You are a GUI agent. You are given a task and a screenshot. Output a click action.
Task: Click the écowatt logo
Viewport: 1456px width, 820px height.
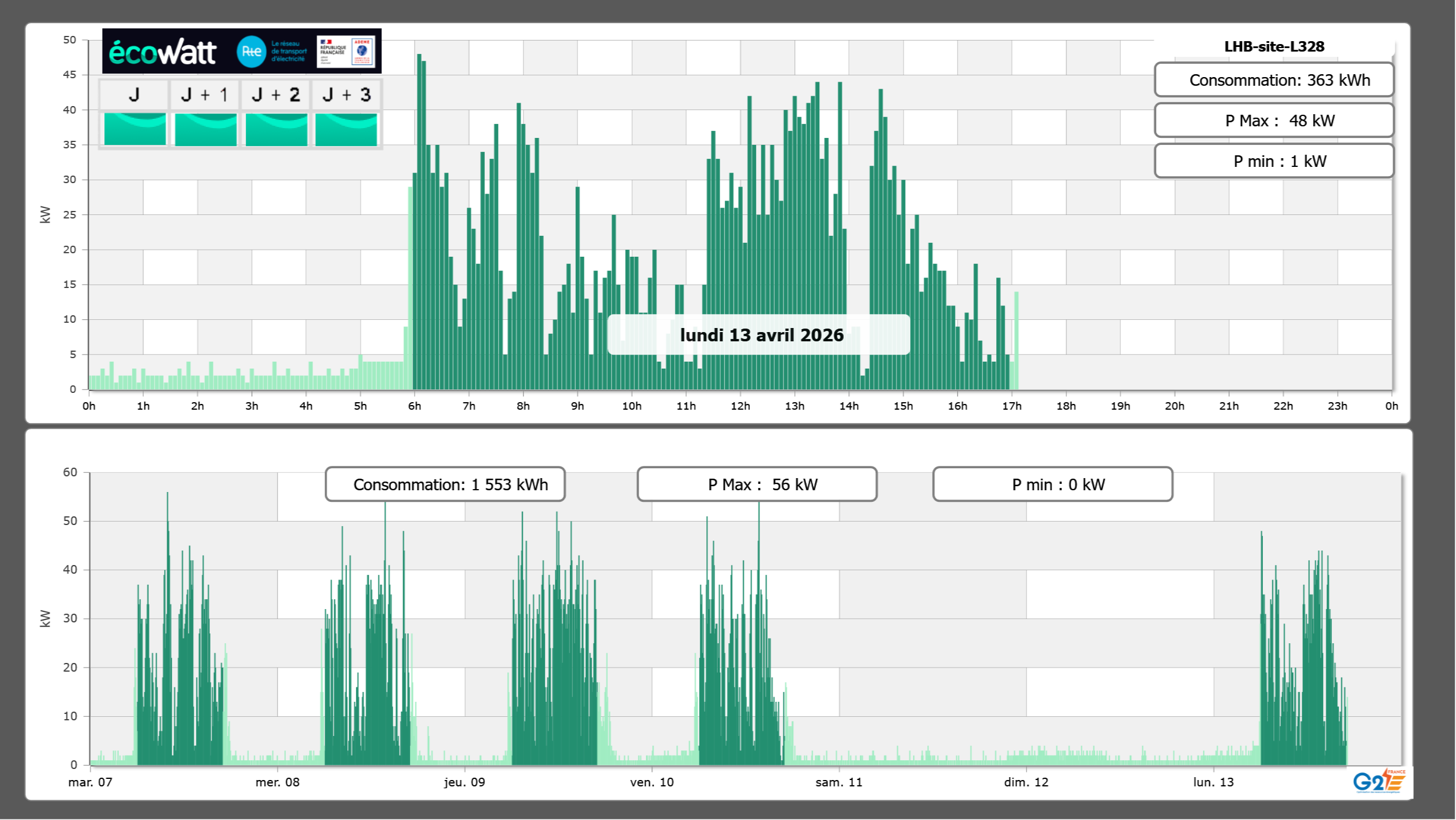click(x=162, y=52)
